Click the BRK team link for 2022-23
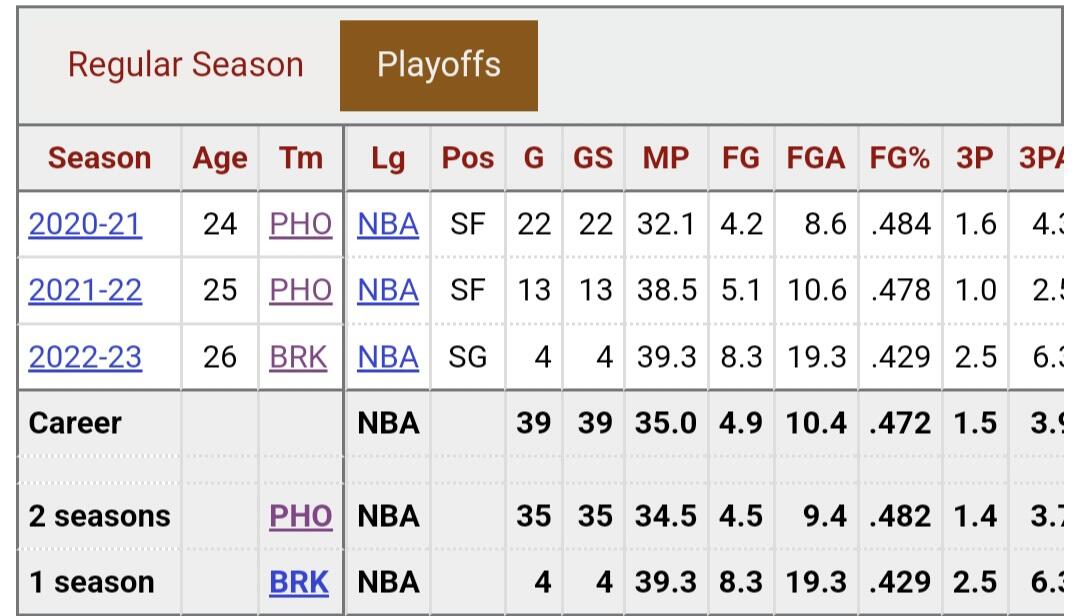The width and height of the screenshot is (1080, 616). (x=298, y=357)
